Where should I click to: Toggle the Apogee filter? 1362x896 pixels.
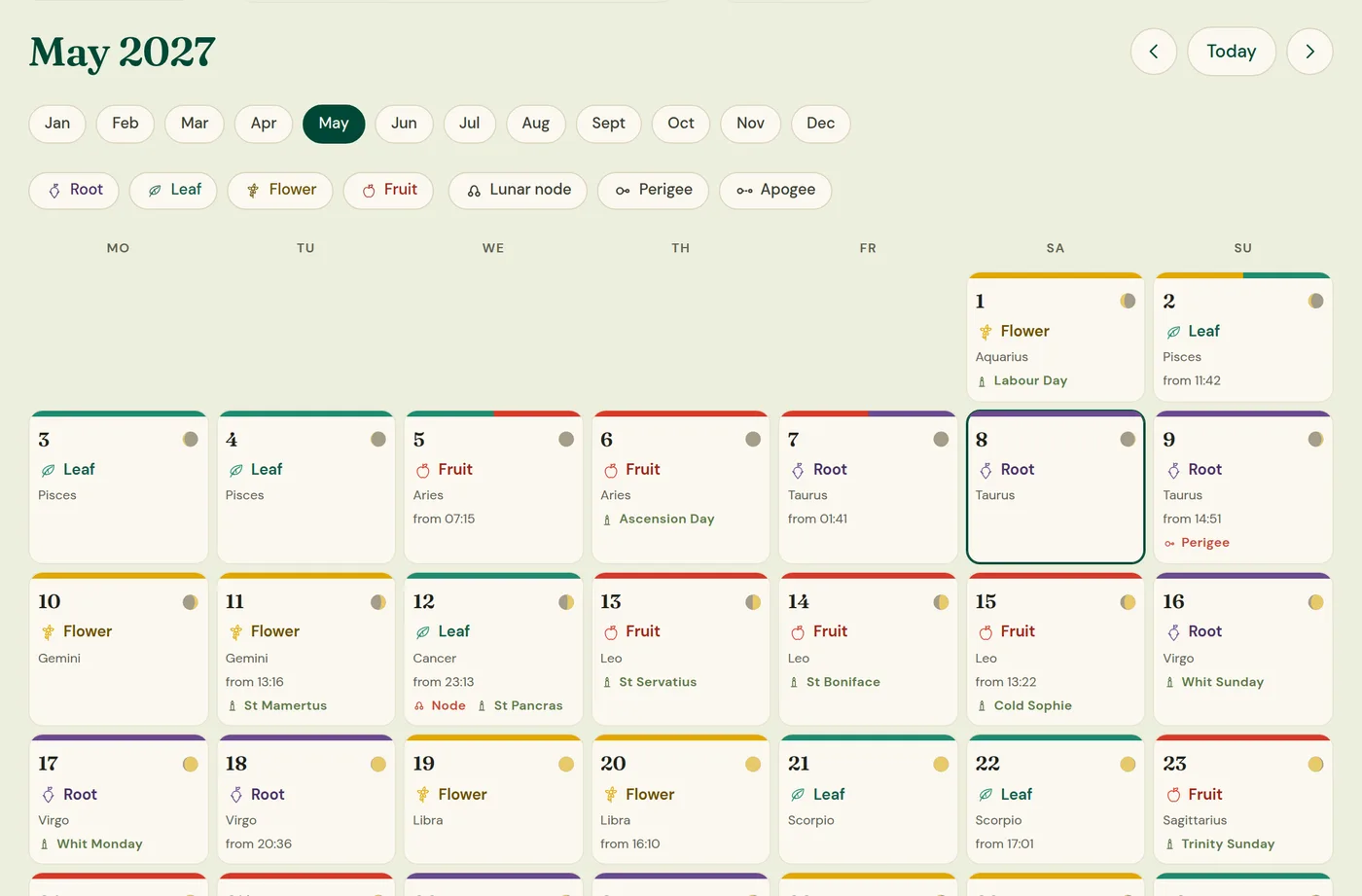[x=775, y=191]
